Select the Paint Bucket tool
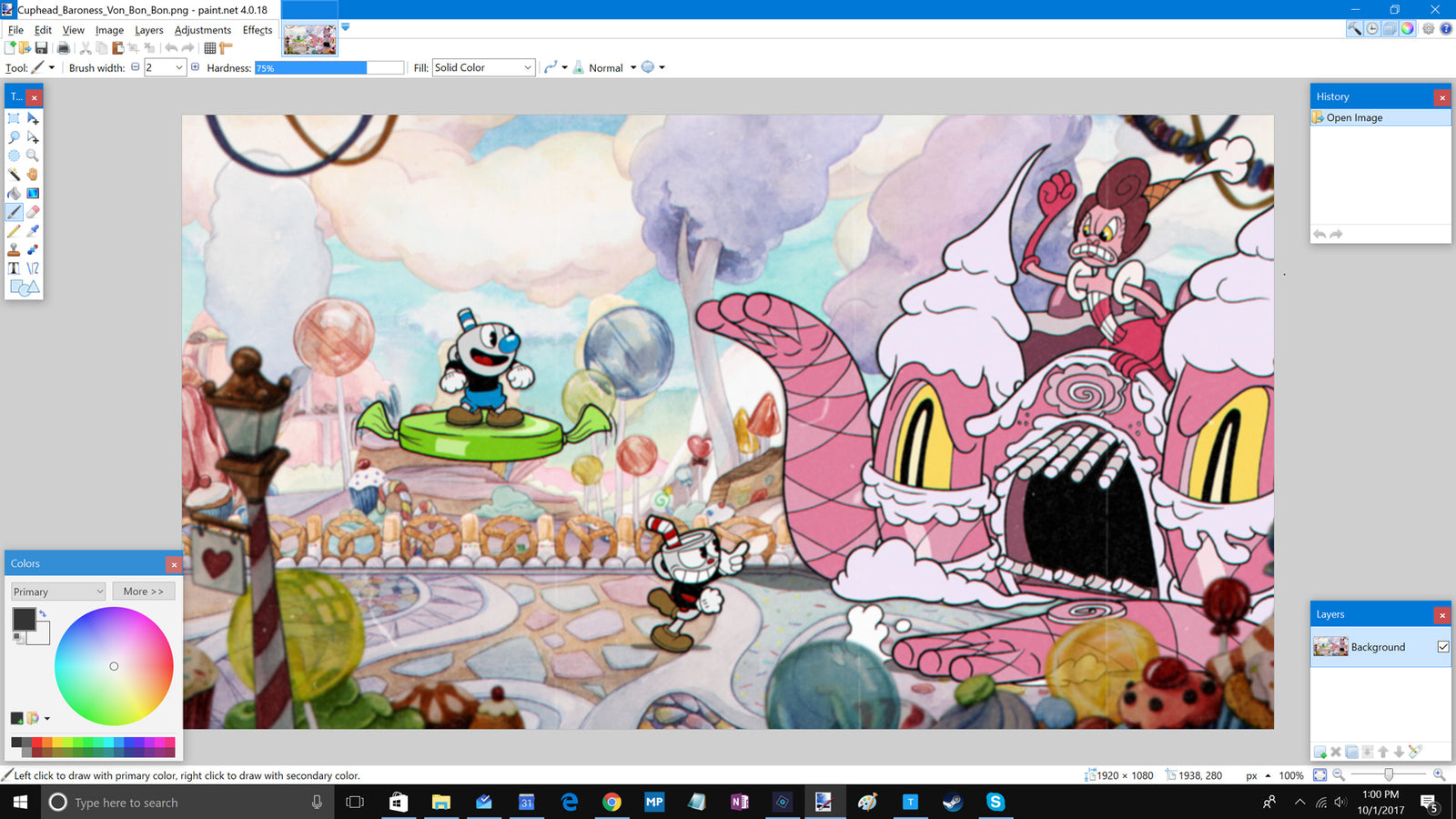This screenshot has height=819, width=1456. pyautogui.click(x=14, y=193)
